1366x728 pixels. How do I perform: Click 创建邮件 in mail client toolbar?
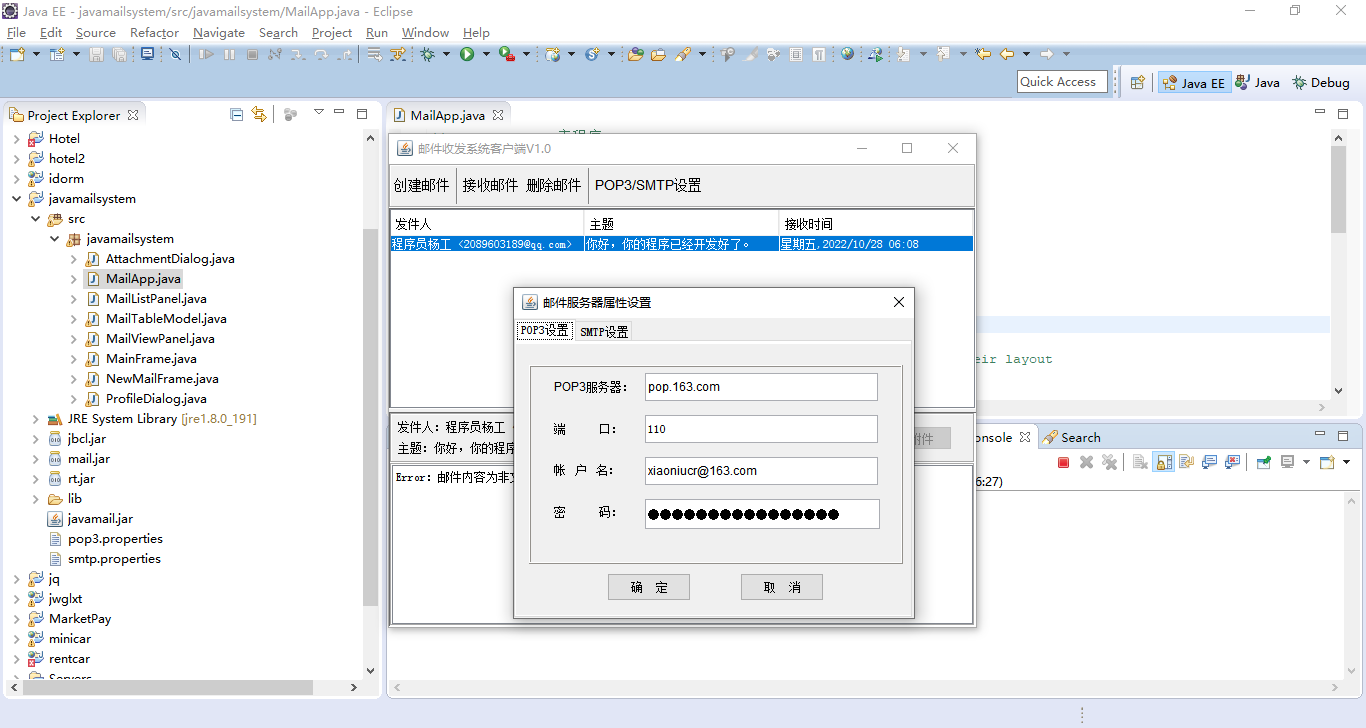tap(422, 185)
